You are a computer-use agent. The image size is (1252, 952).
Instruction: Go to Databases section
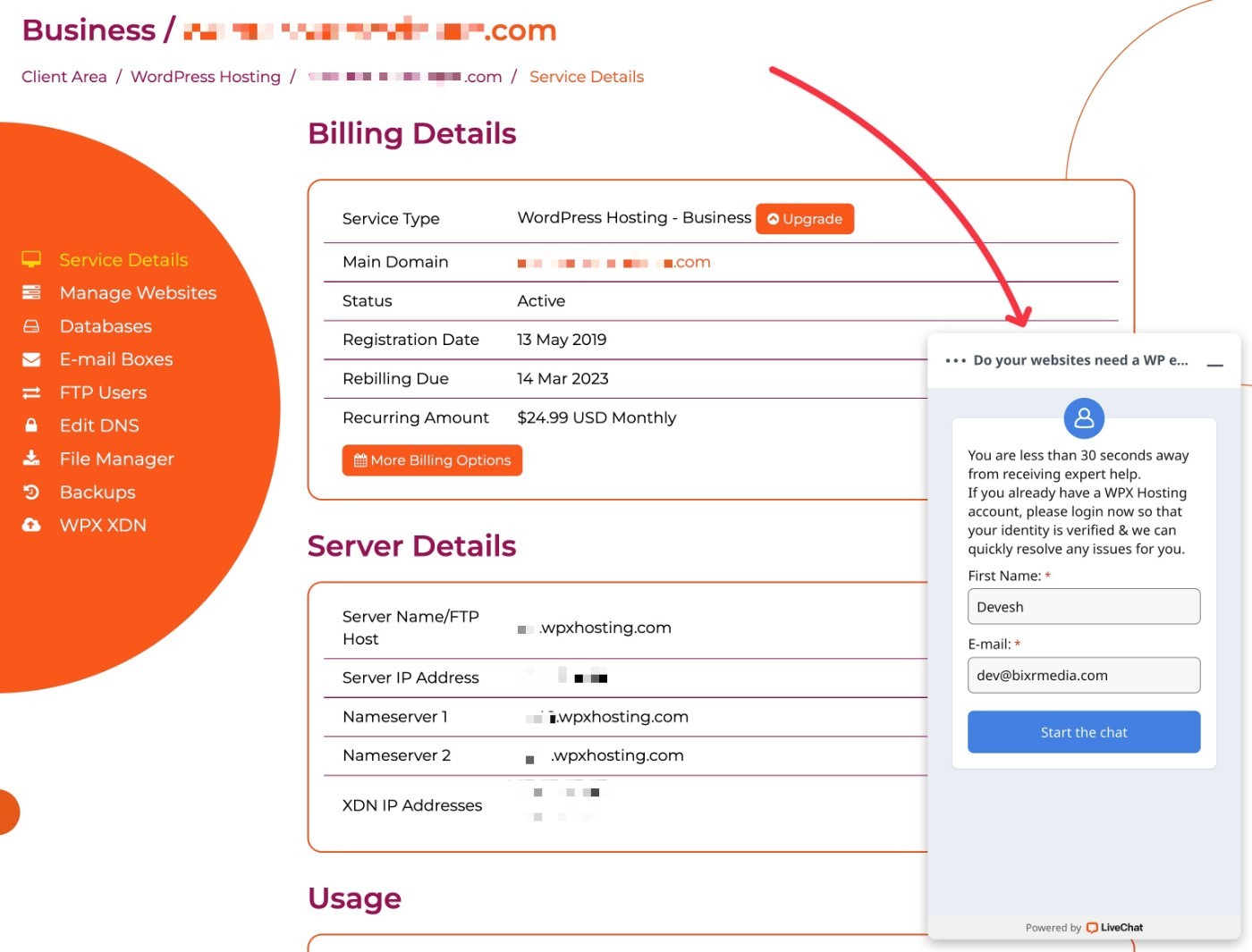click(106, 326)
